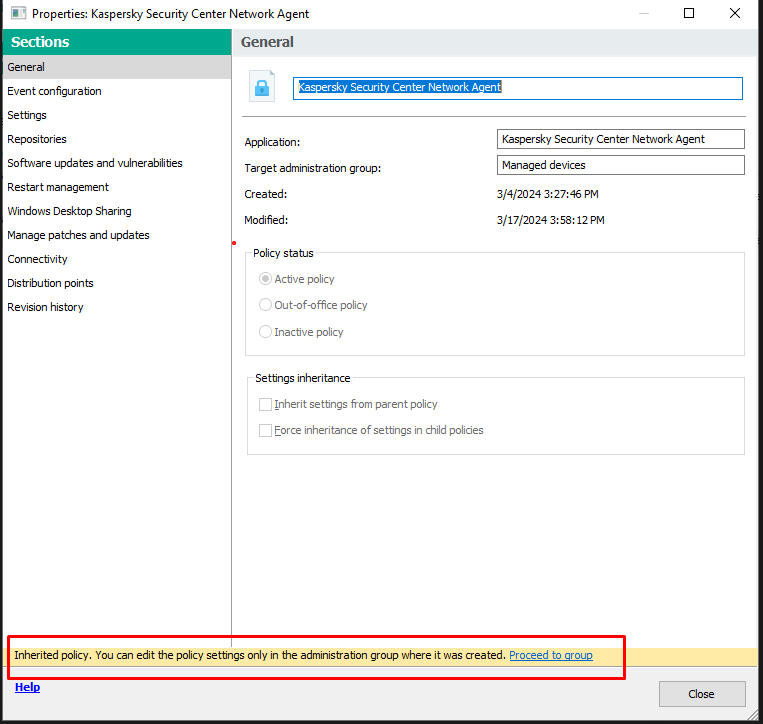Open the Distribution points section
Screen dimensions: 763x724
[x=117, y=283]
